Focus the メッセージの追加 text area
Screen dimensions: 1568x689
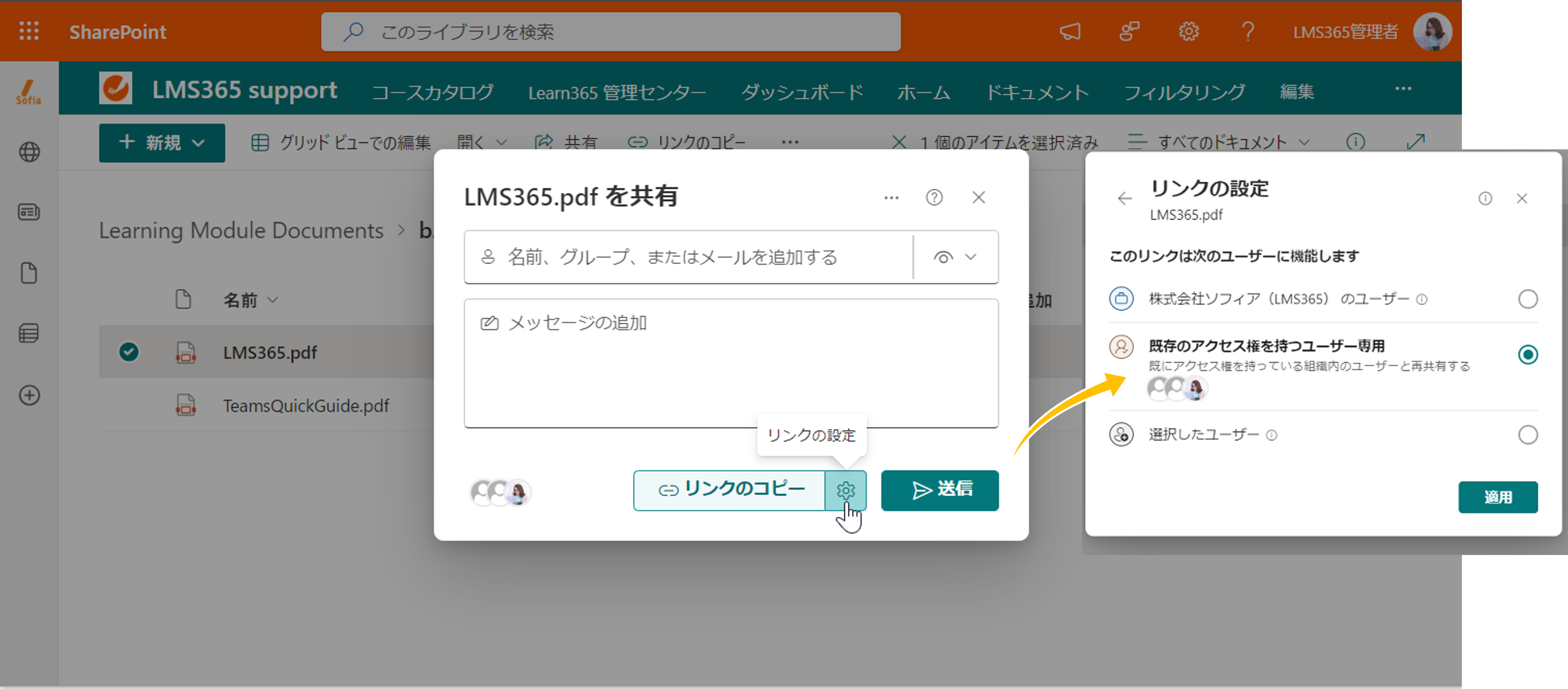click(730, 363)
